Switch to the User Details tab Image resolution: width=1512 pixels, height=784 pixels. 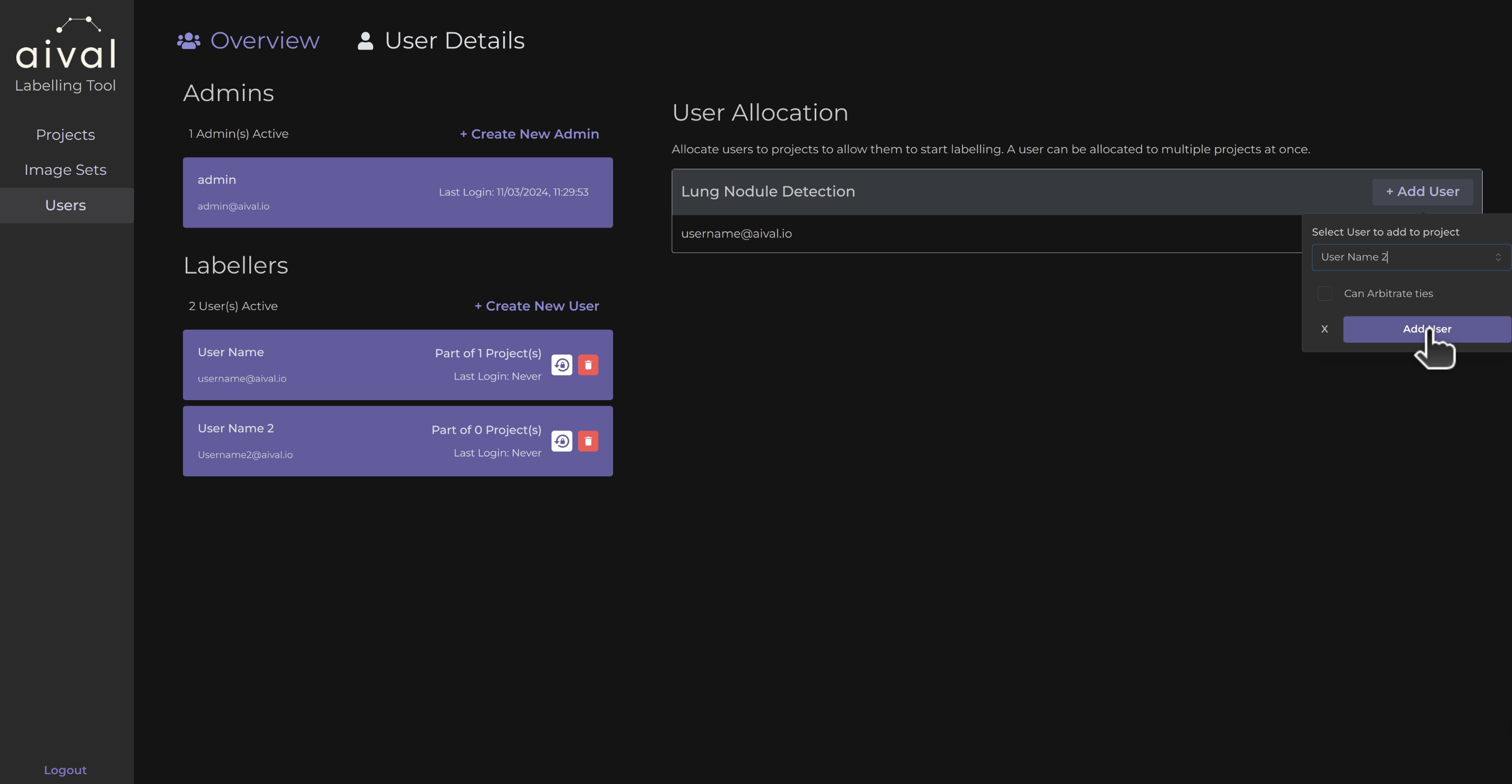441,41
